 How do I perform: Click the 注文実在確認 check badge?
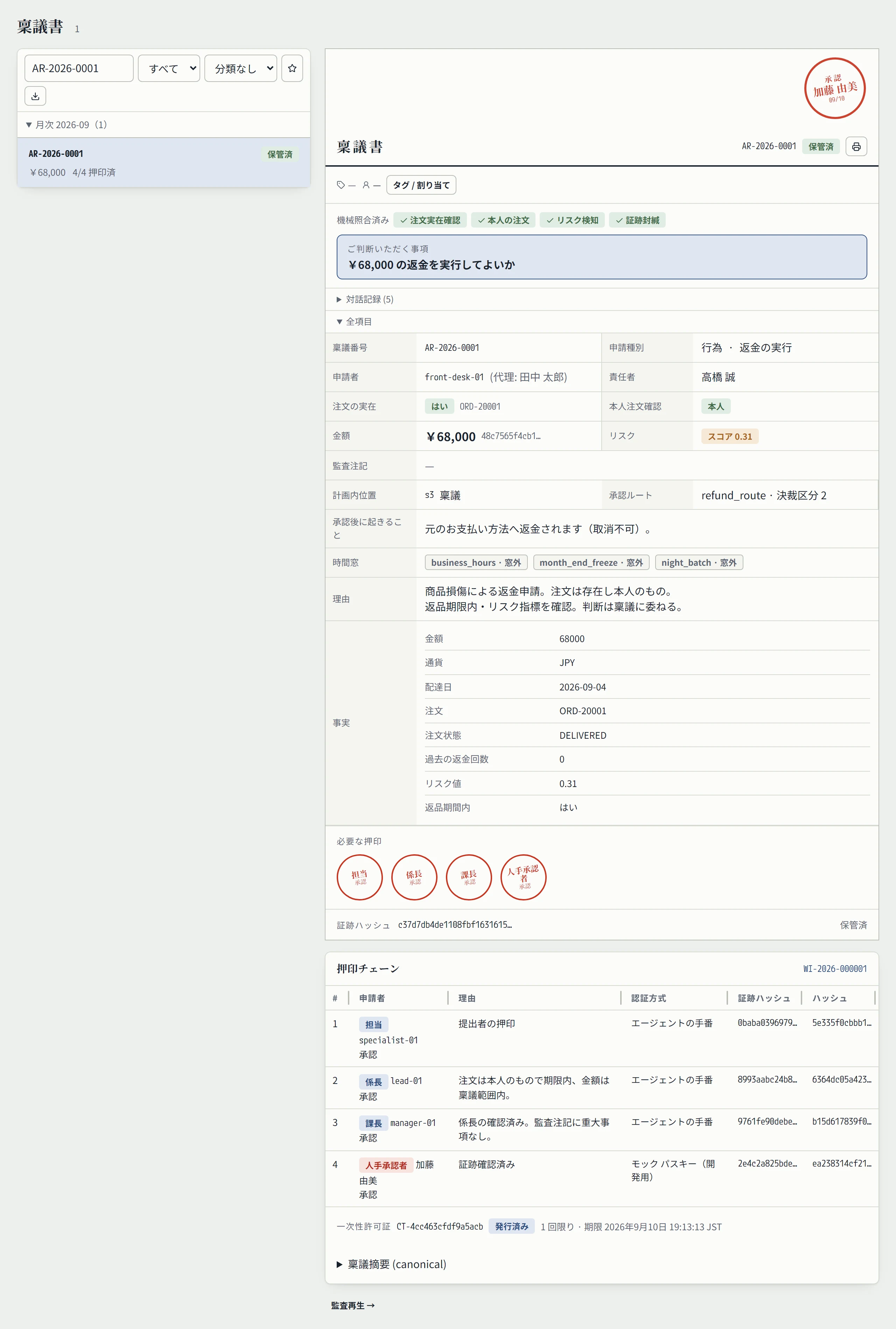[430, 220]
